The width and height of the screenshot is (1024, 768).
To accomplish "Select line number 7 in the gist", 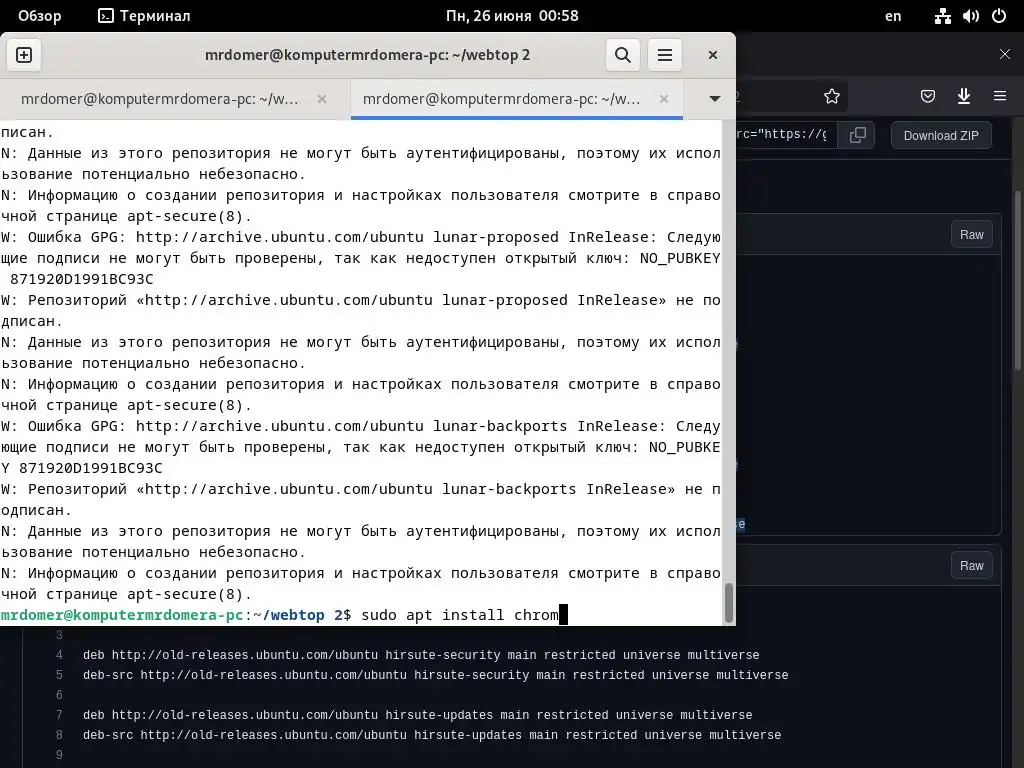I will click(59, 715).
